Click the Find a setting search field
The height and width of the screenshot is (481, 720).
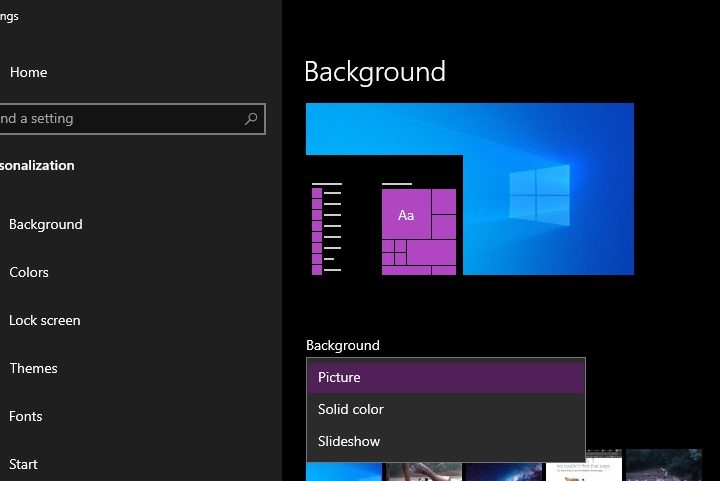tap(132, 119)
